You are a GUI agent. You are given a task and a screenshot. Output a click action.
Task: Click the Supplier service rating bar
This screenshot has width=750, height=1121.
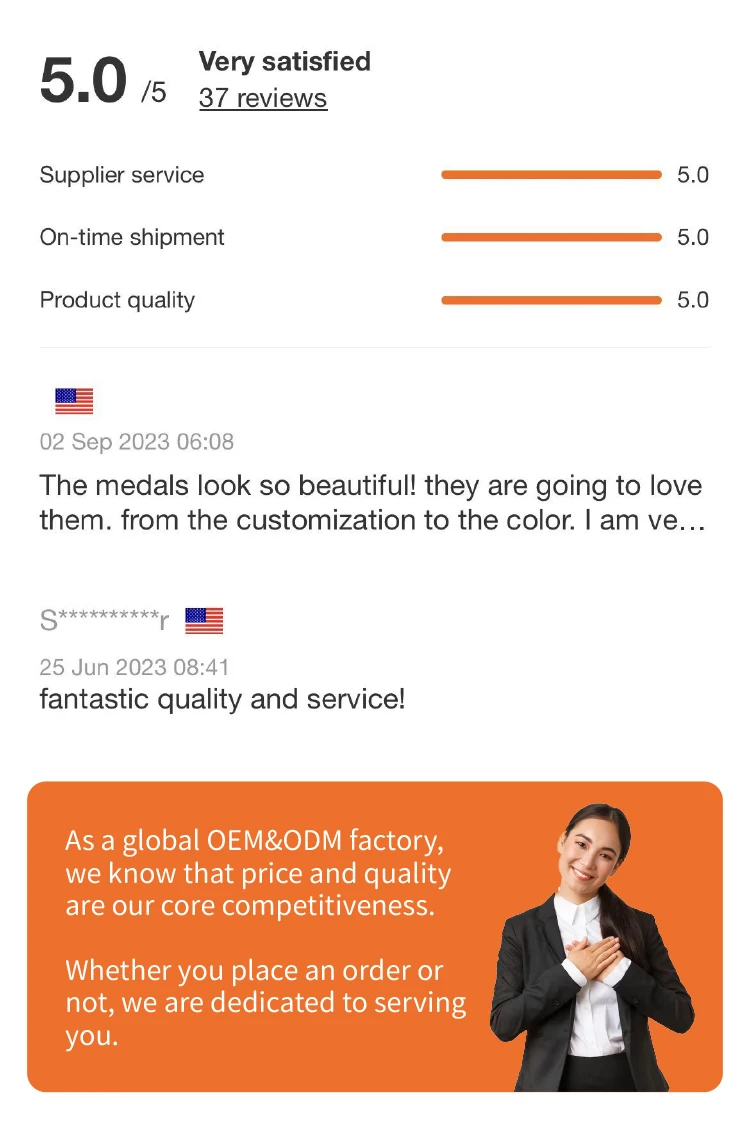[x=551, y=175]
